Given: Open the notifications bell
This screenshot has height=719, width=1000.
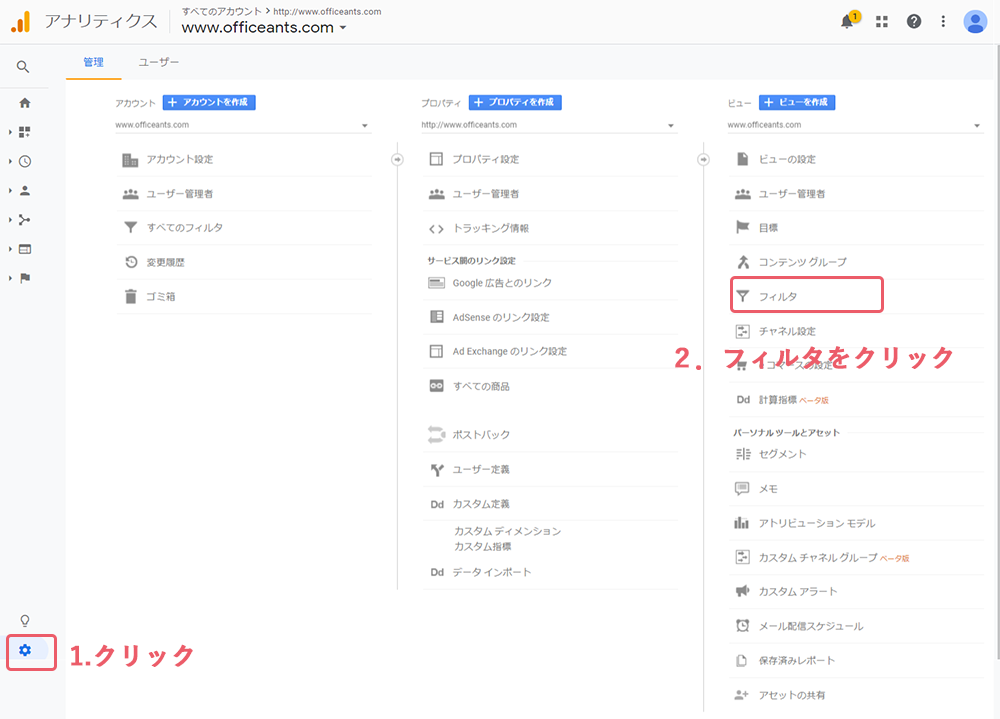Looking at the screenshot, I should tap(847, 22).
